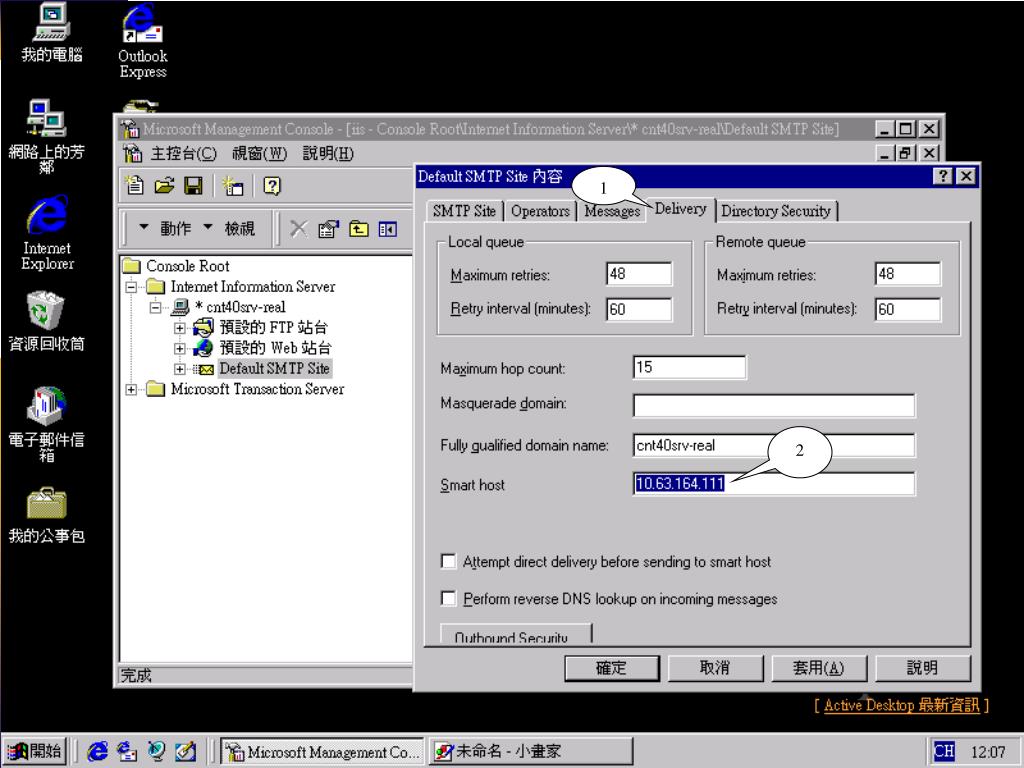Launch Outlook Express desktop shortcut

pos(142,40)
